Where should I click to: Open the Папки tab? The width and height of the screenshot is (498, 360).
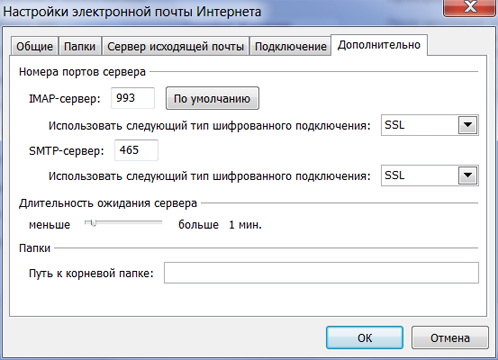click(x=80, y=46)
